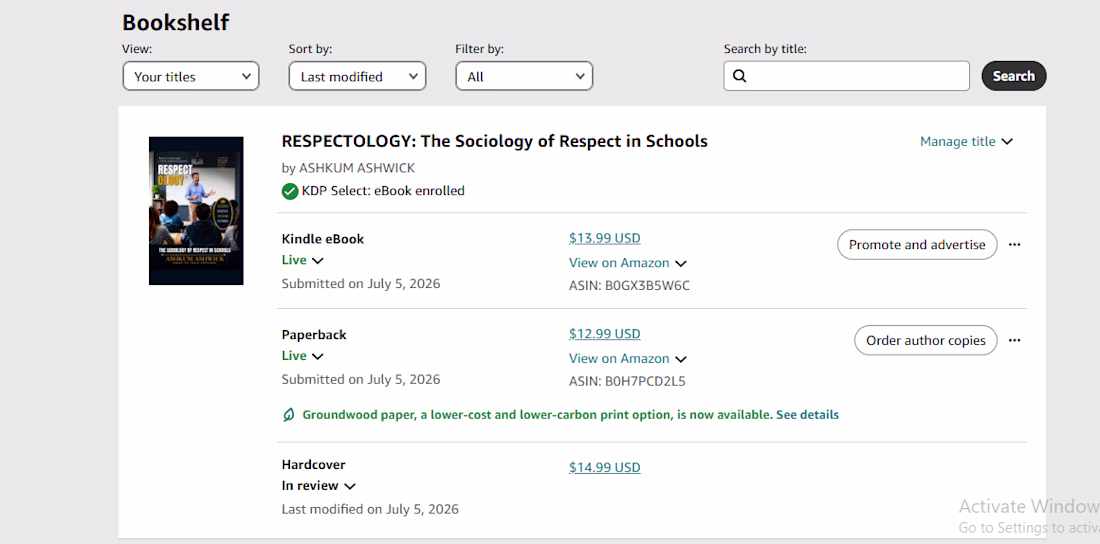
Task: Expand Kindle eBook View on Amazon menu
Action: [680, 263]
